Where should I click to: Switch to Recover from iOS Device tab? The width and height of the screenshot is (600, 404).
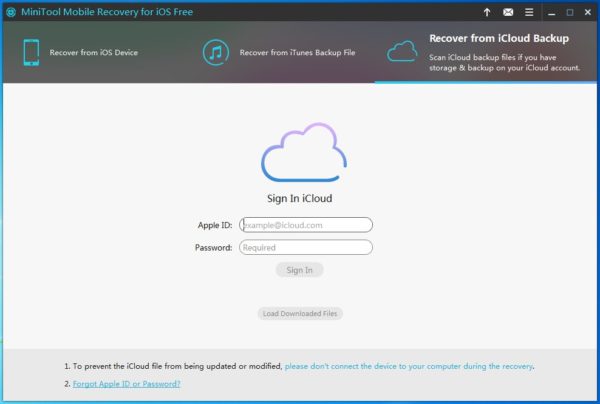(x=94, y=52)
